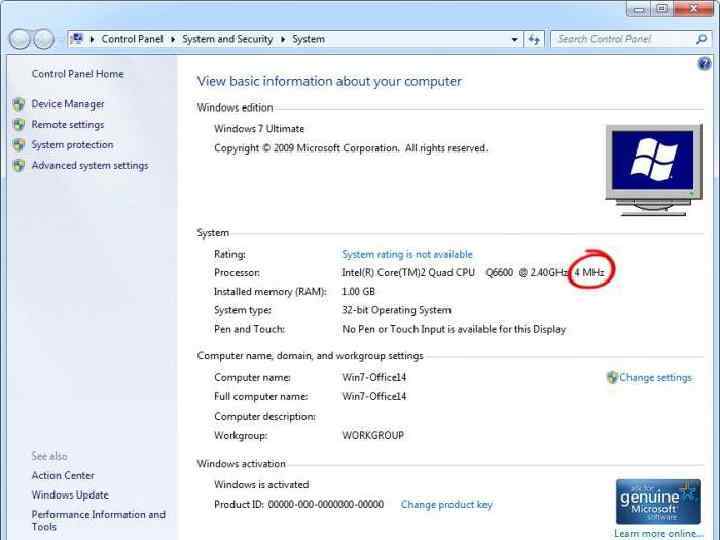Viewport: 720px width, 540px height.
Task: Click the Copyright 2009 Microsoft Corporation text
Action: (351, 148)
